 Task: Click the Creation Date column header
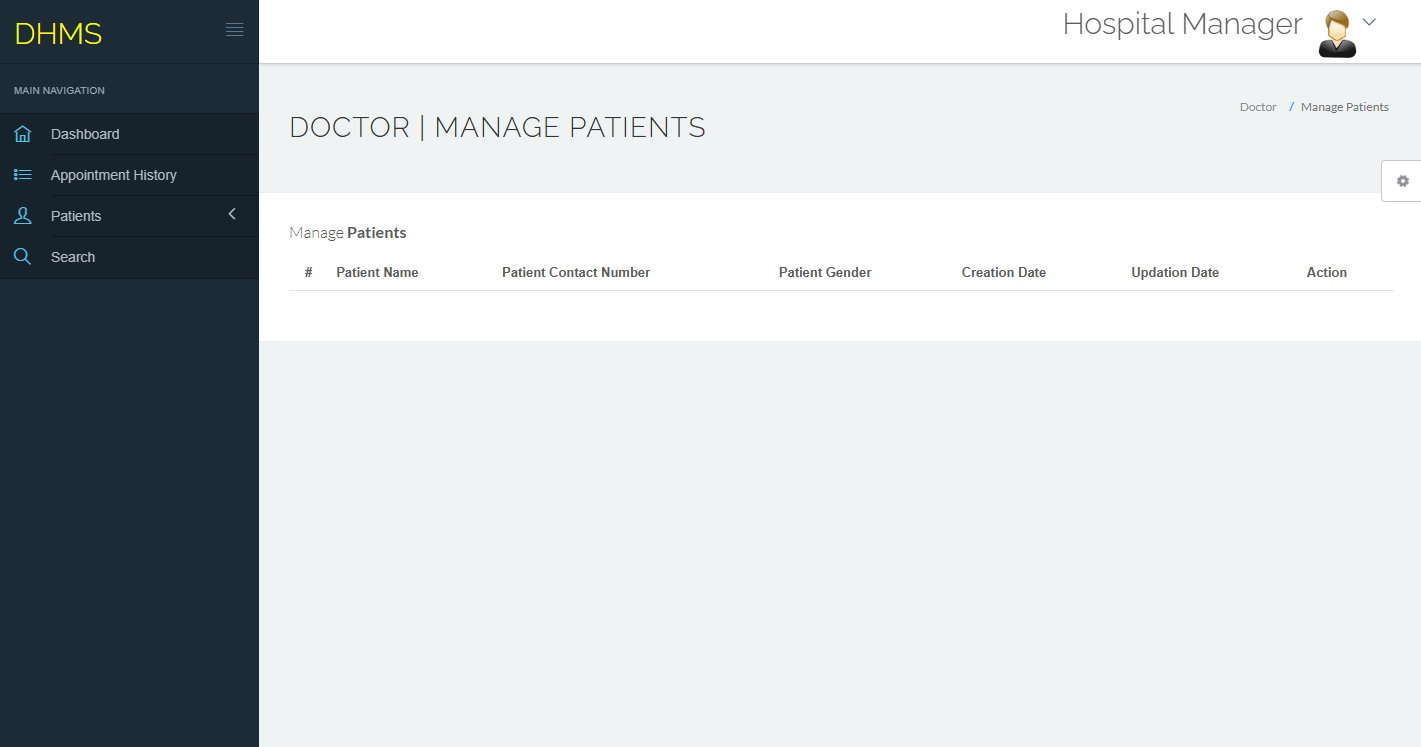pos(1003,272)
